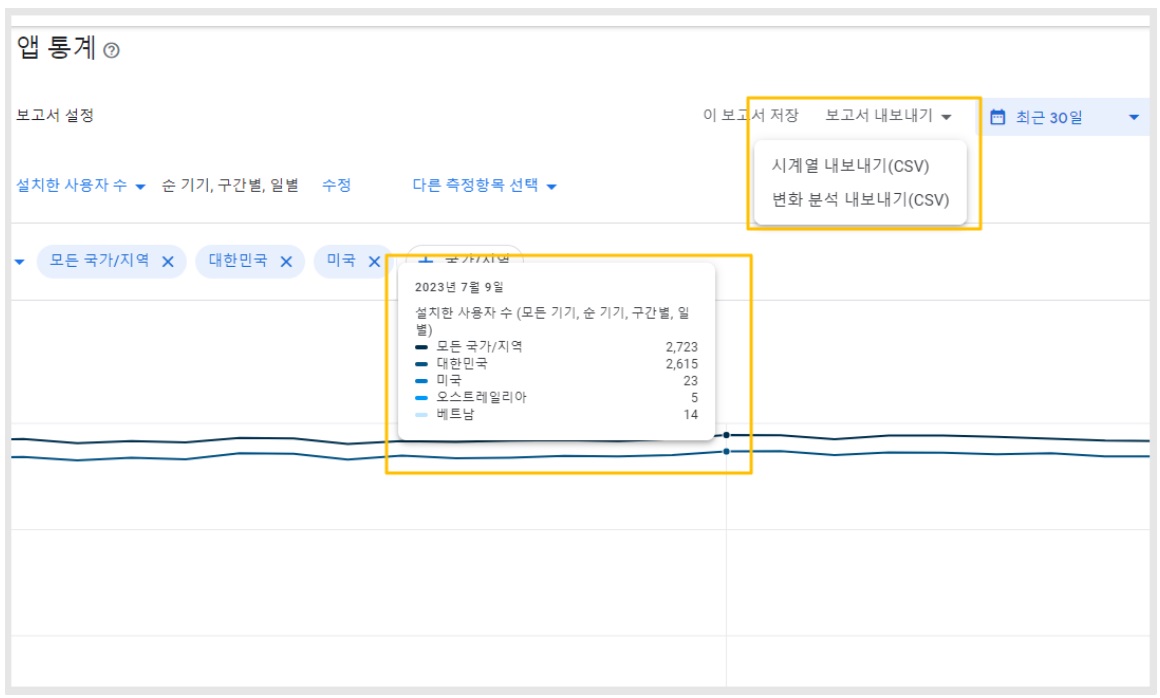Click the 모든 국가/지역 legend color swatch

pos(422,347)
